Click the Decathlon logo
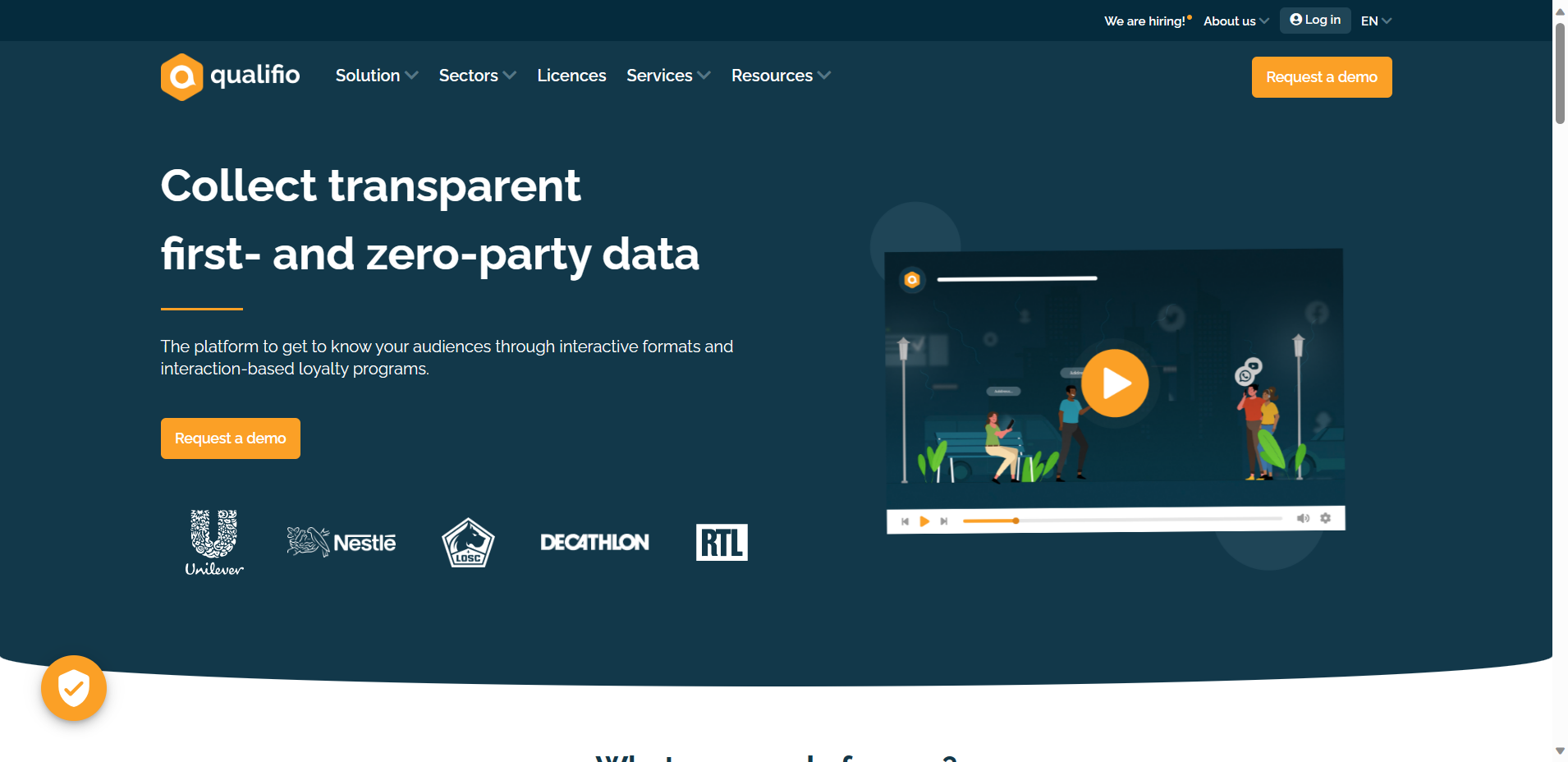Viewport: 1568px width, 762px height. (x=594, y=543)
